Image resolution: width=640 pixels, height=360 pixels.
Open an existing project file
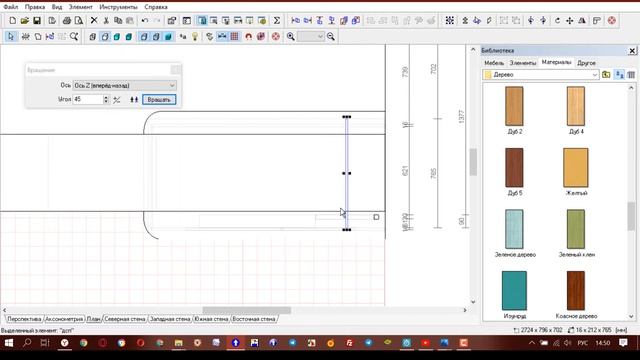[x=24, y=20]
